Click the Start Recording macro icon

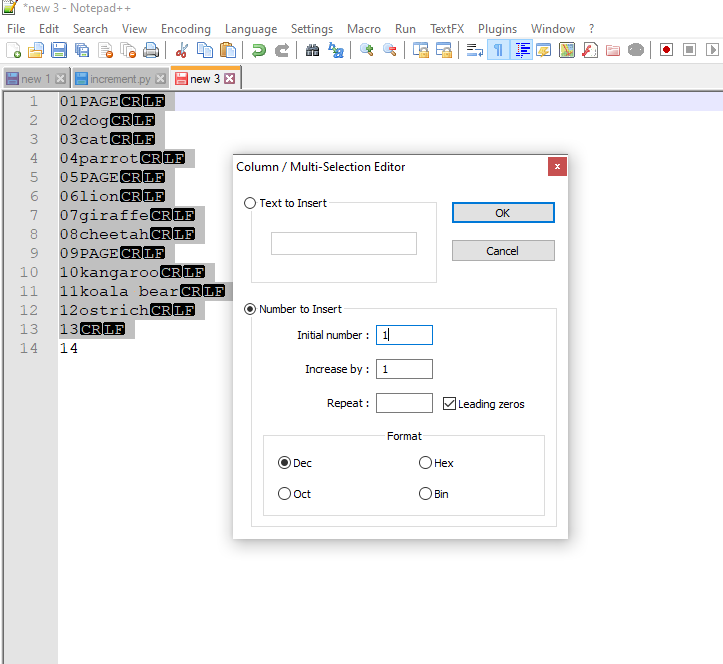[x=666, y=50]
